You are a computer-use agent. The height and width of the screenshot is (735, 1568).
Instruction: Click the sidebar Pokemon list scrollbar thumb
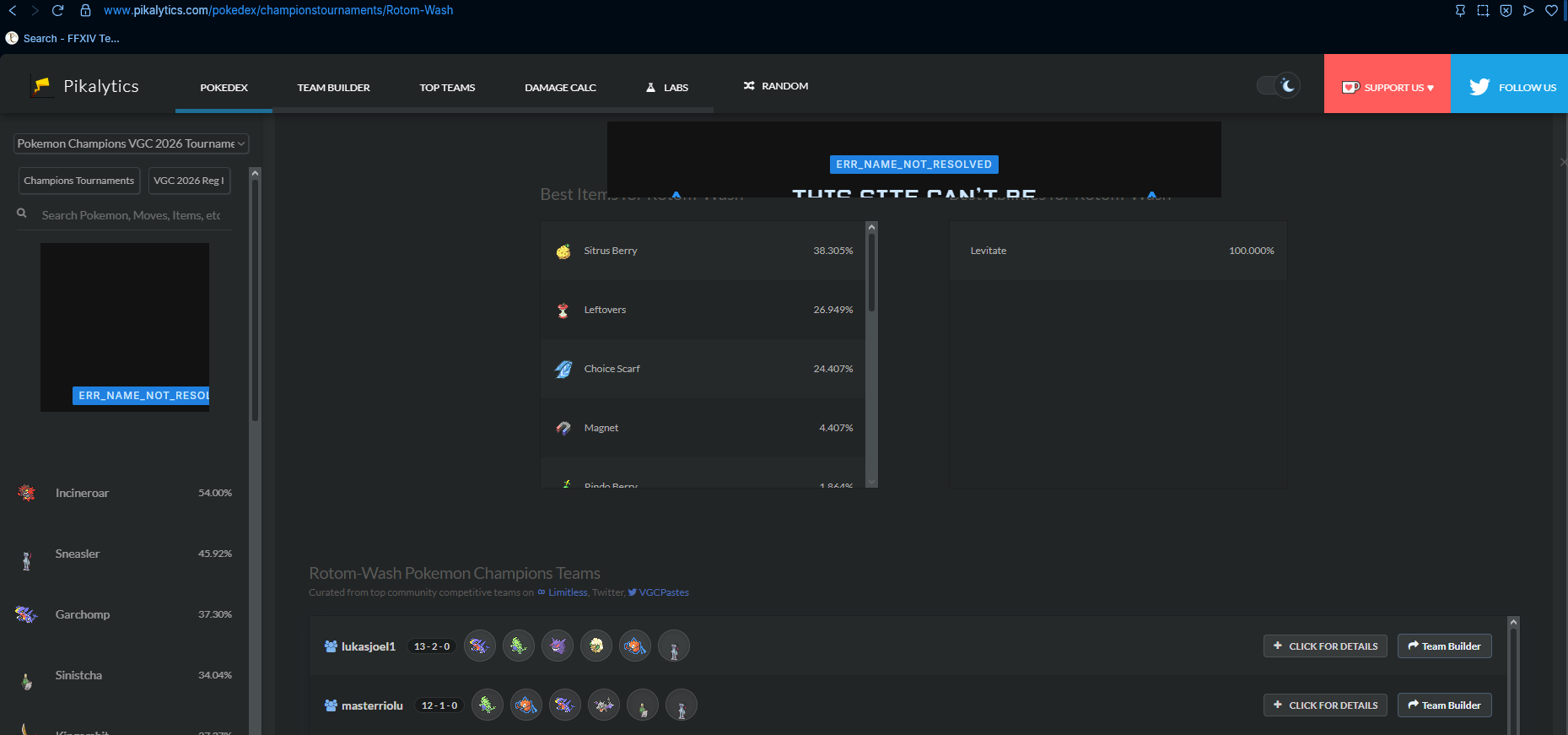point(255,300)
